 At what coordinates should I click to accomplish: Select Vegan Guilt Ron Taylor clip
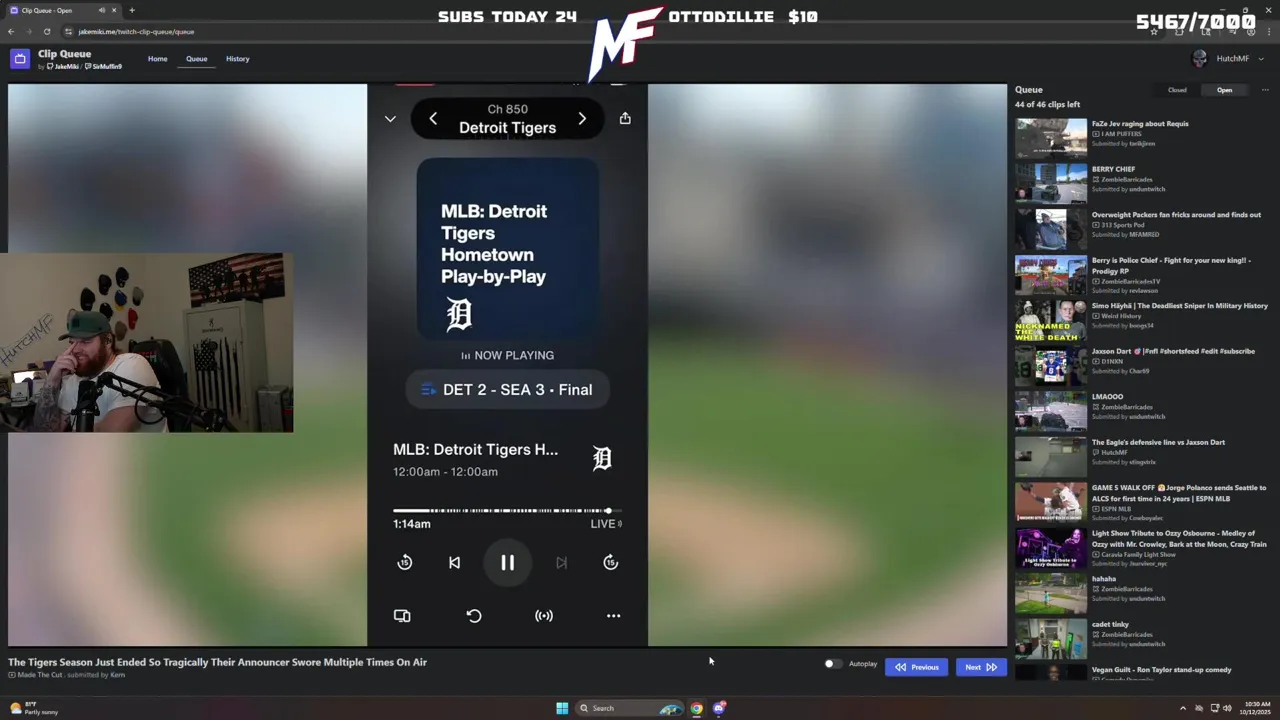pos(1142,672)
